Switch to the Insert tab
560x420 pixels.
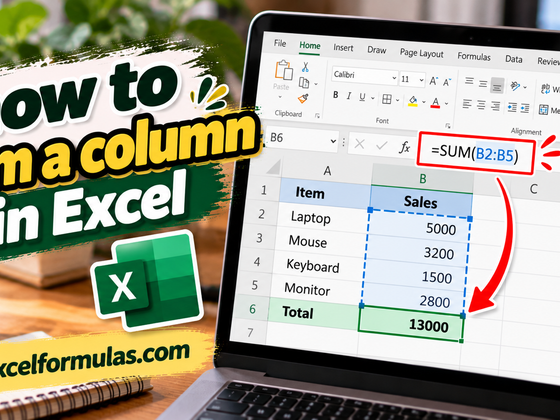[343, 48]
